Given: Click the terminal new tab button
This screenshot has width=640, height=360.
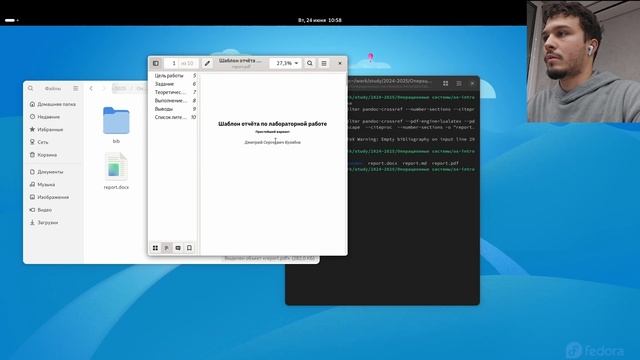Looking at the screenshot, I should pos(445,83).
